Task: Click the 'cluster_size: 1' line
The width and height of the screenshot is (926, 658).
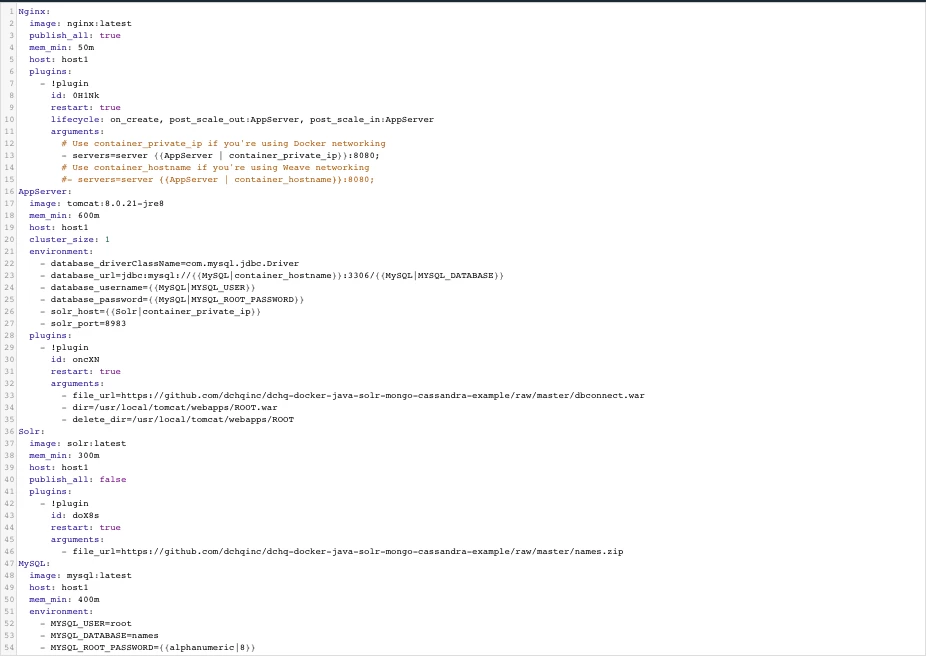Action: pos(70,240)
